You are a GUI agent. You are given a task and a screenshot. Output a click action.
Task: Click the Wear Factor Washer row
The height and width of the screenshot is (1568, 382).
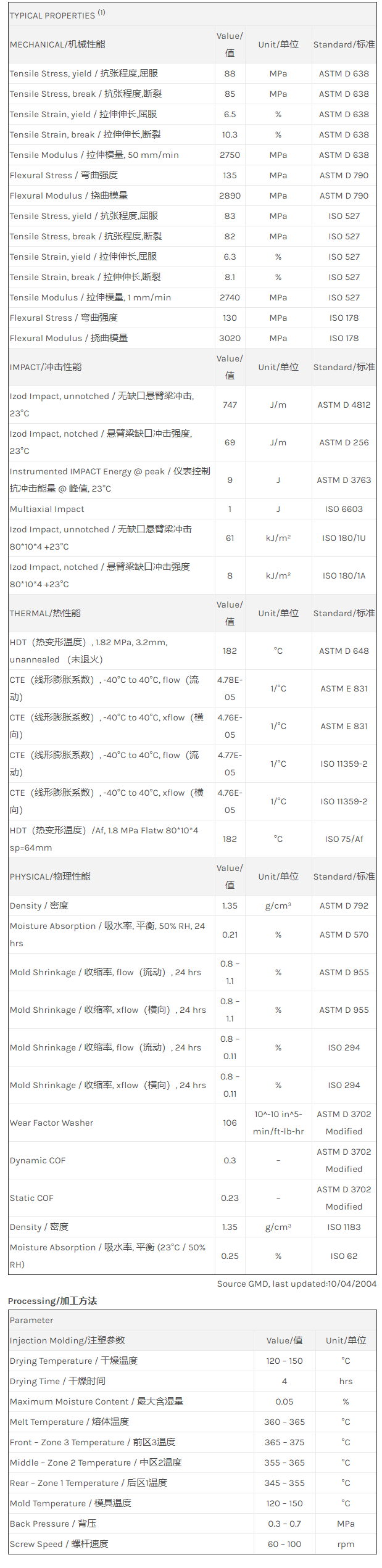pyautogui.click(x=192, y=1123)
